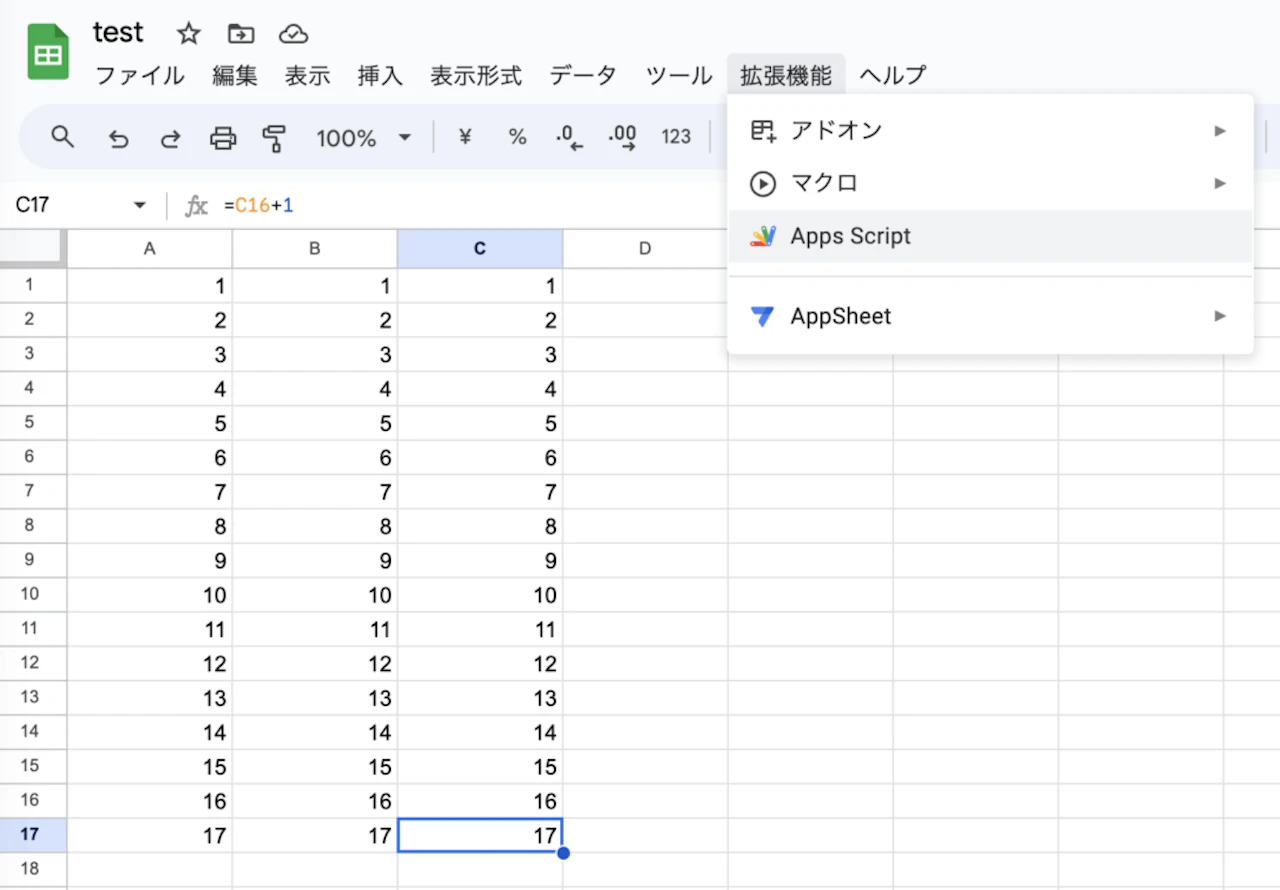
Task: Select the paint format tool
Action: pyautogui.click(x=274, y=138)
